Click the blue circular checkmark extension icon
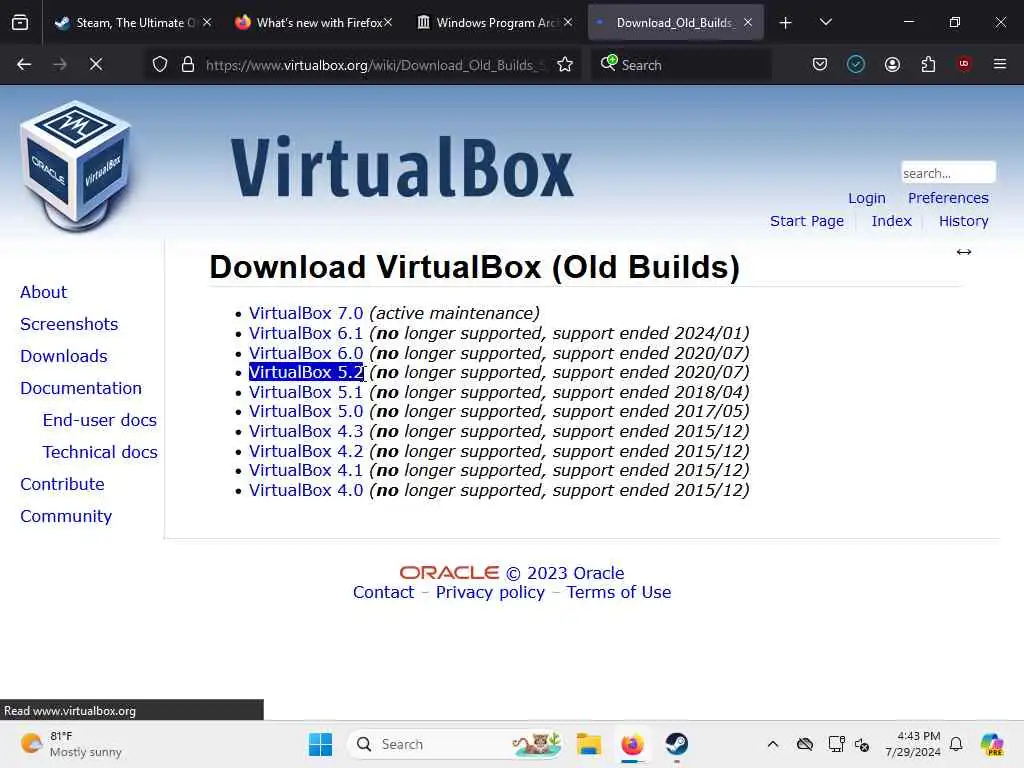1024x768 pixels. 856,64
